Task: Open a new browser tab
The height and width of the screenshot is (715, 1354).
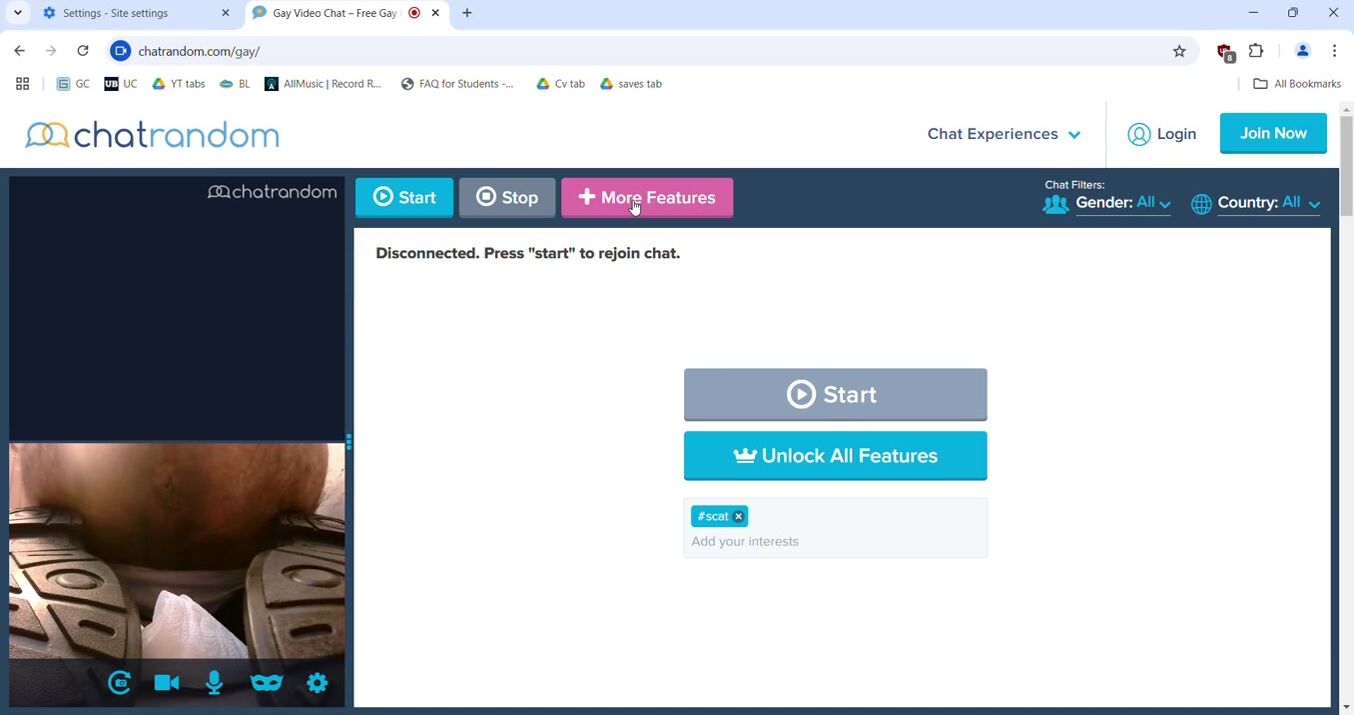Action: (467, 13)
